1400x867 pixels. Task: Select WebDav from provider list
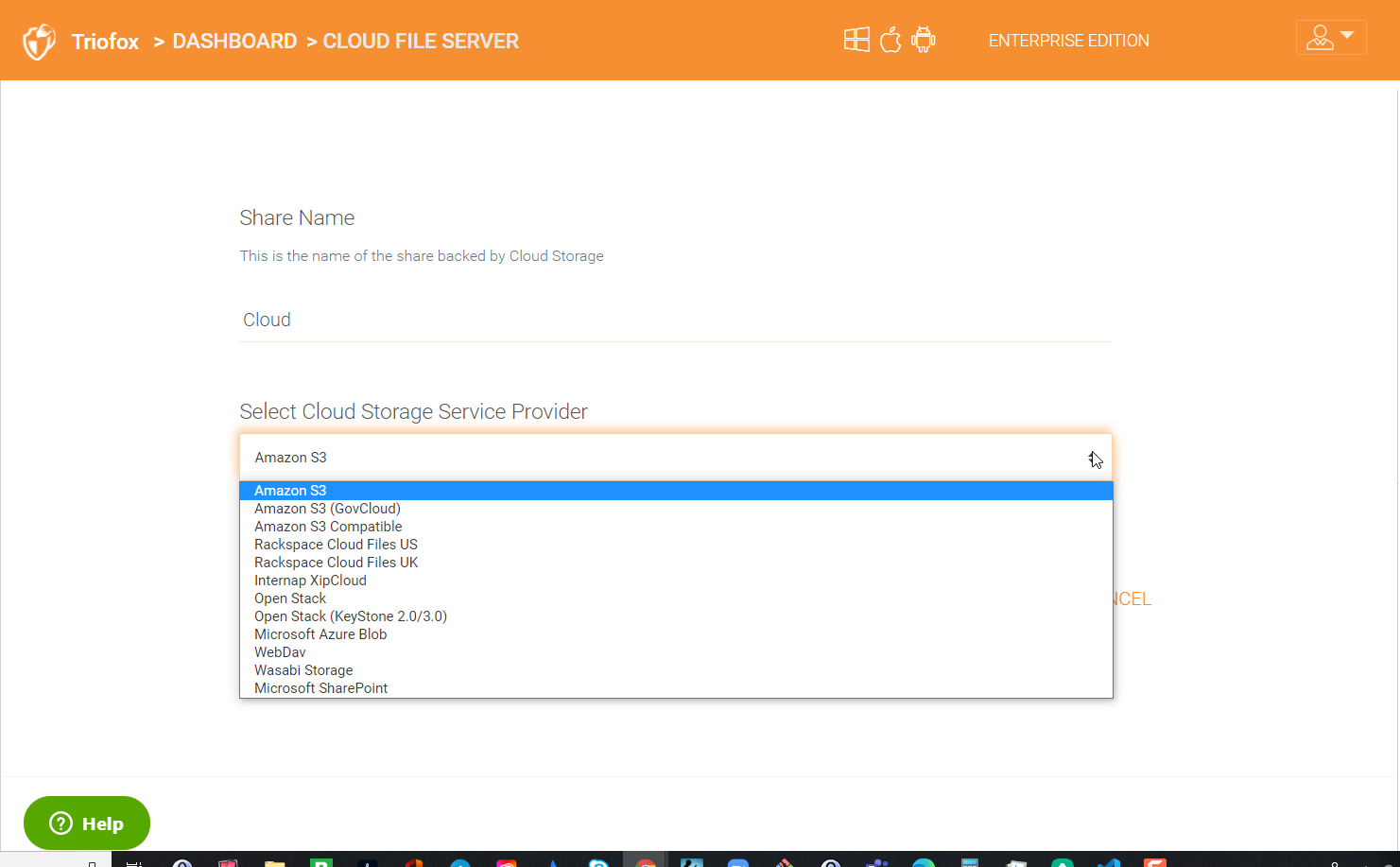click(676, 652)
